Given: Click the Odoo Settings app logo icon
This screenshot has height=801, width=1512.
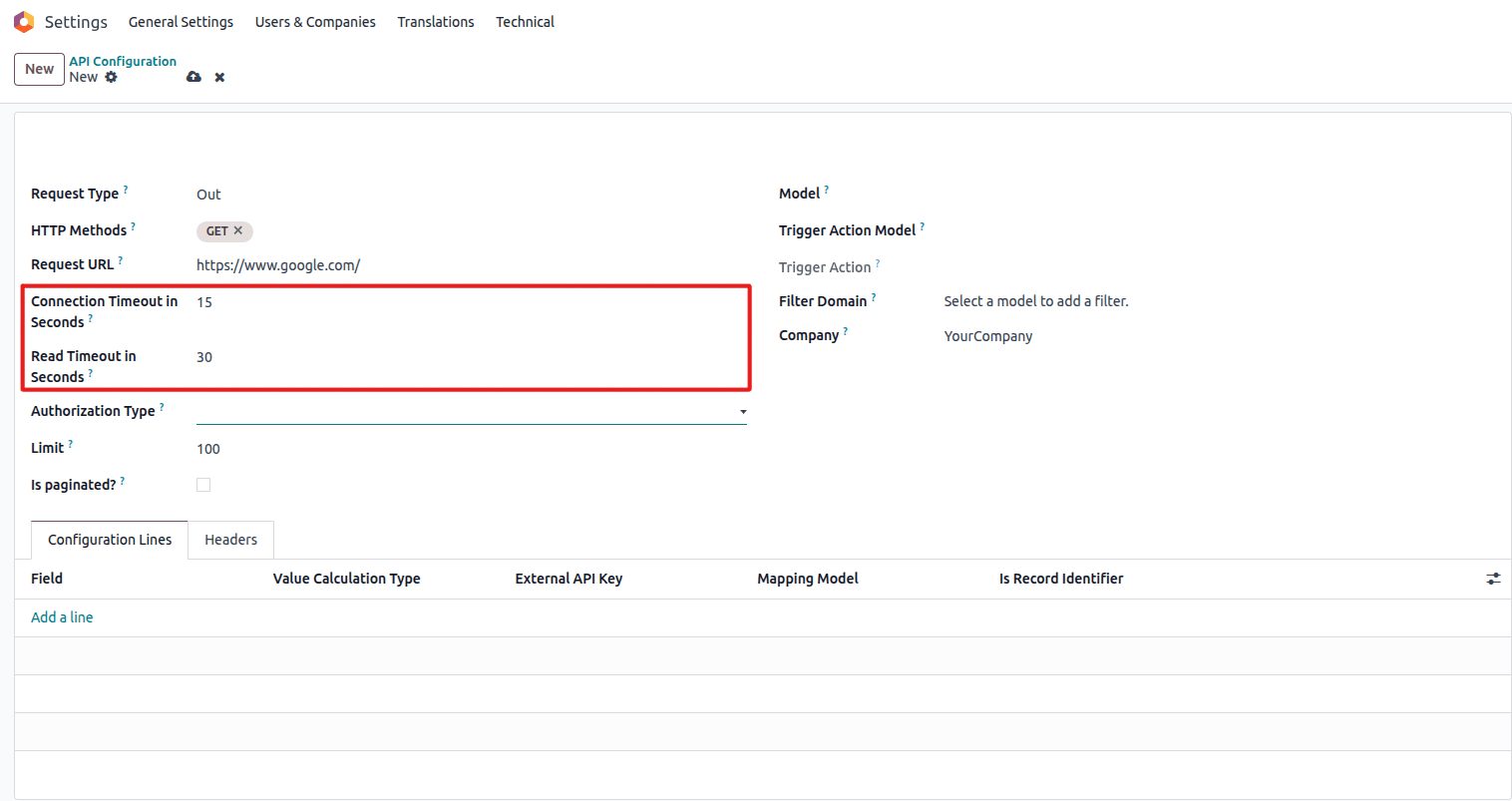Looking at the screenshot, I should (24, 22).
